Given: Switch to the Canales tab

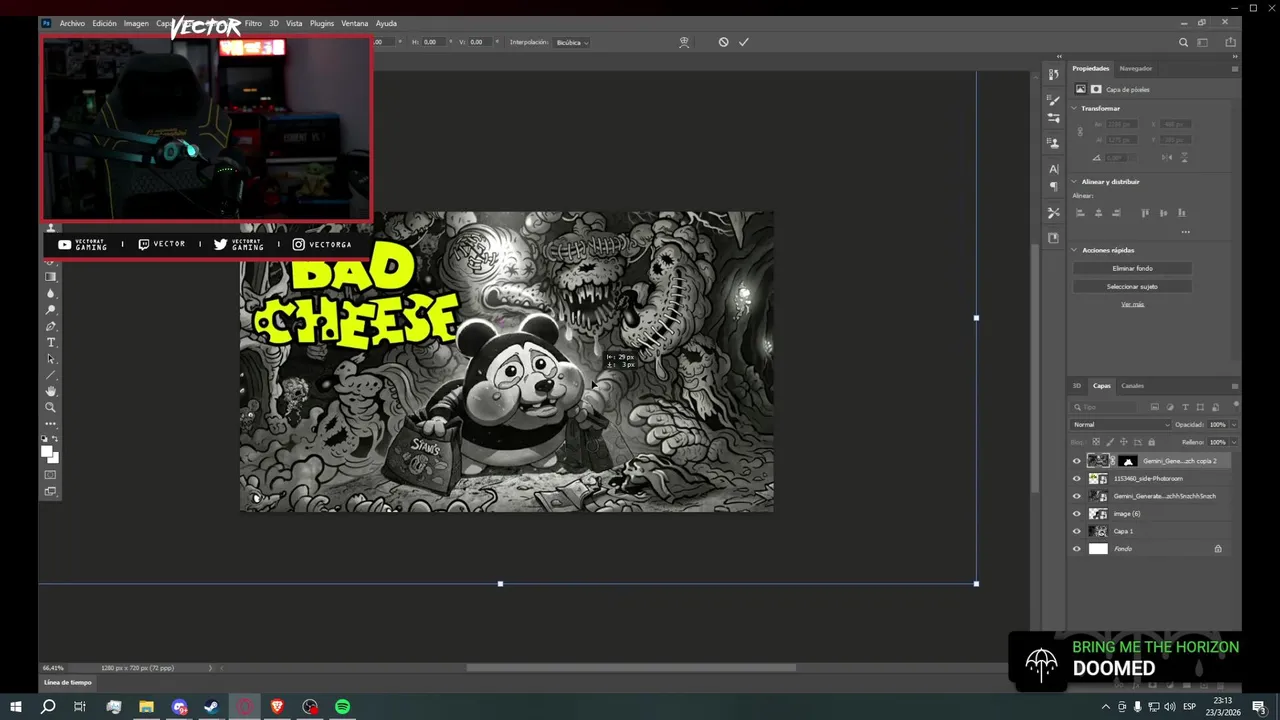Looking at the screenshot, I should (x=1132, y=386).
